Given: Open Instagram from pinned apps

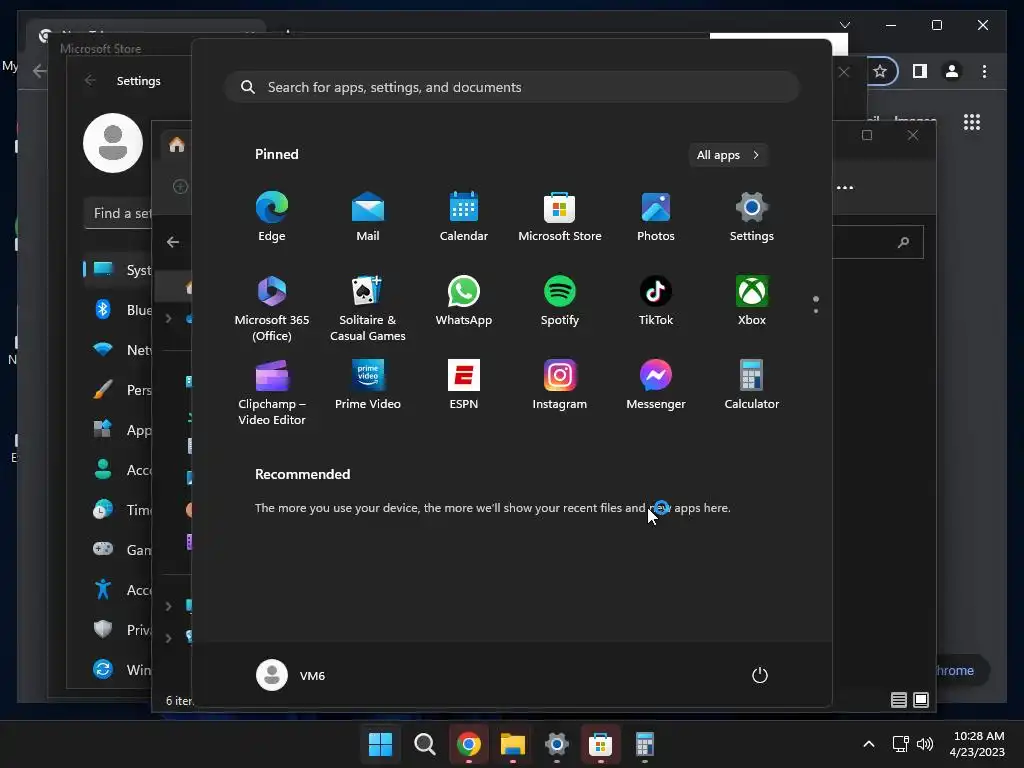Looking at the screenshot, I should click(560, 385).
